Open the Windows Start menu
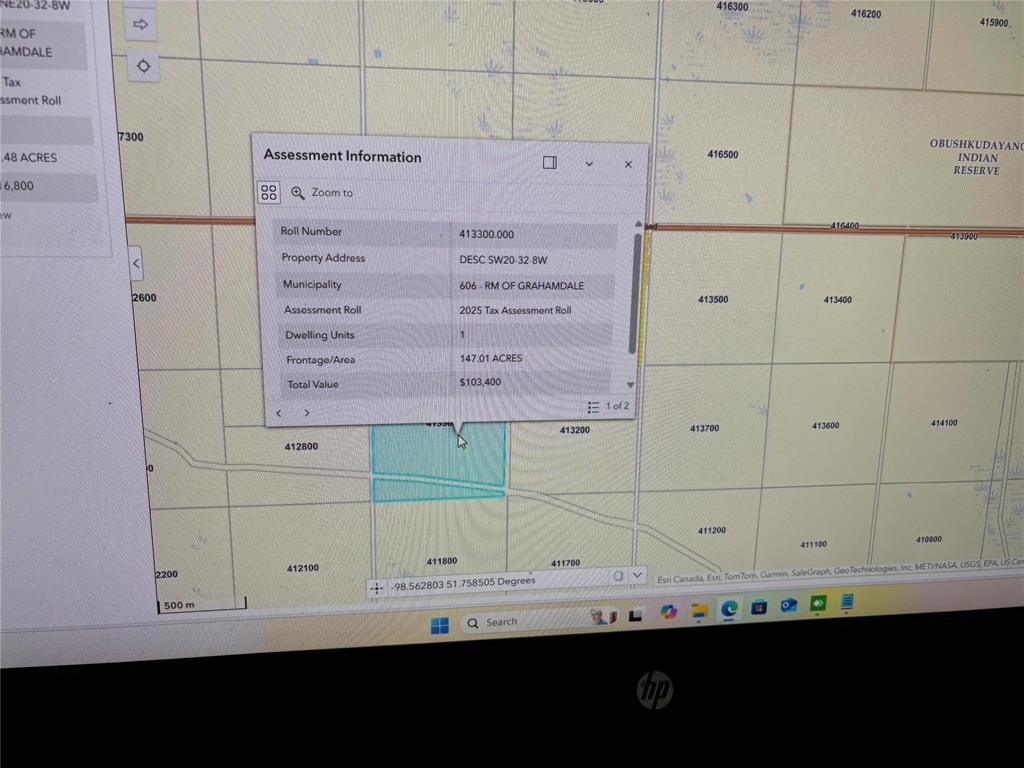 point(439,625)
